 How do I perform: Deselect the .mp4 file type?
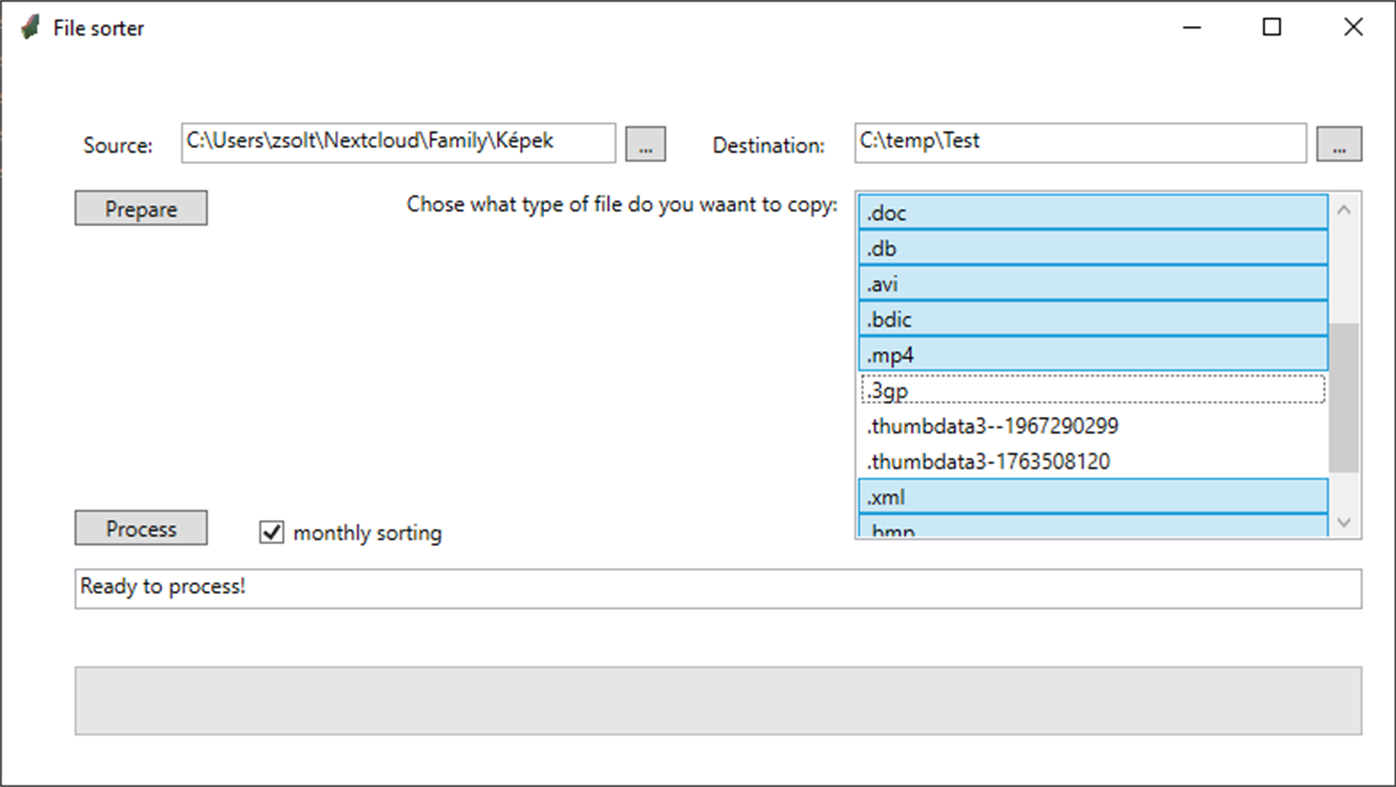pos(1090,353)
